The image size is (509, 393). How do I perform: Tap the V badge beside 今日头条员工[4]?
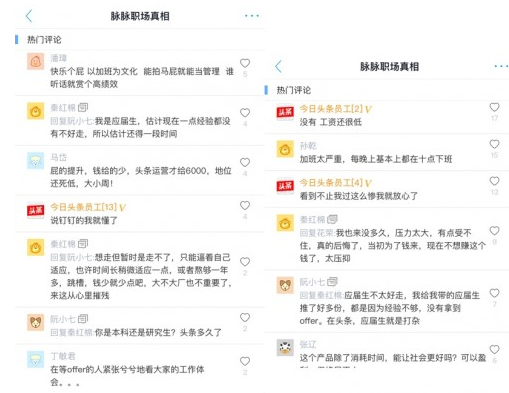[x=368, y=183]
